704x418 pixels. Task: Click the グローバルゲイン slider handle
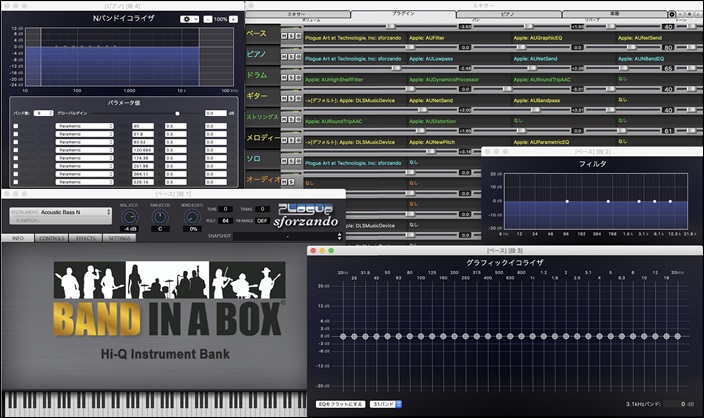[x=177, y=113]
